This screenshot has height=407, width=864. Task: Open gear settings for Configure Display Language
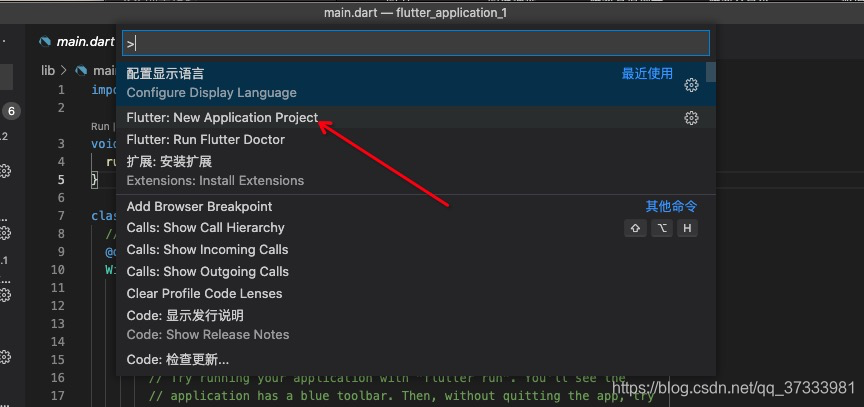pos(691,85)
